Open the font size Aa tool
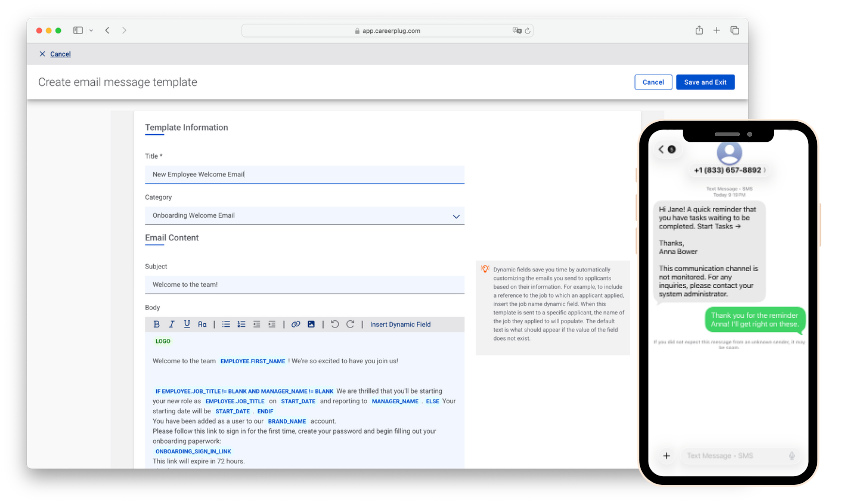 [x=202, y=324]
